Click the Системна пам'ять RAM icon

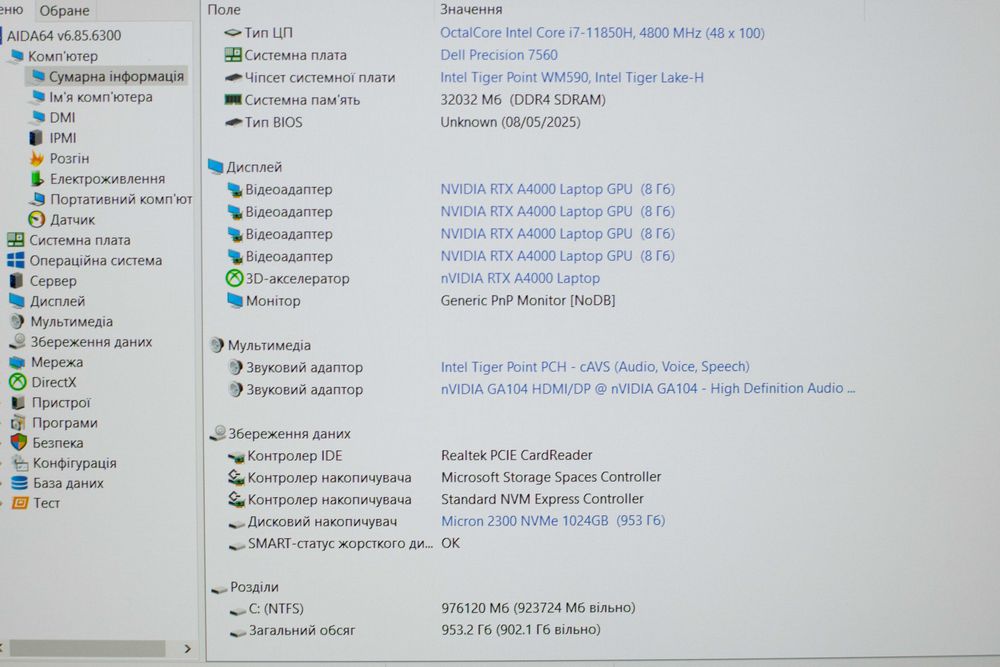pos(233,99)
